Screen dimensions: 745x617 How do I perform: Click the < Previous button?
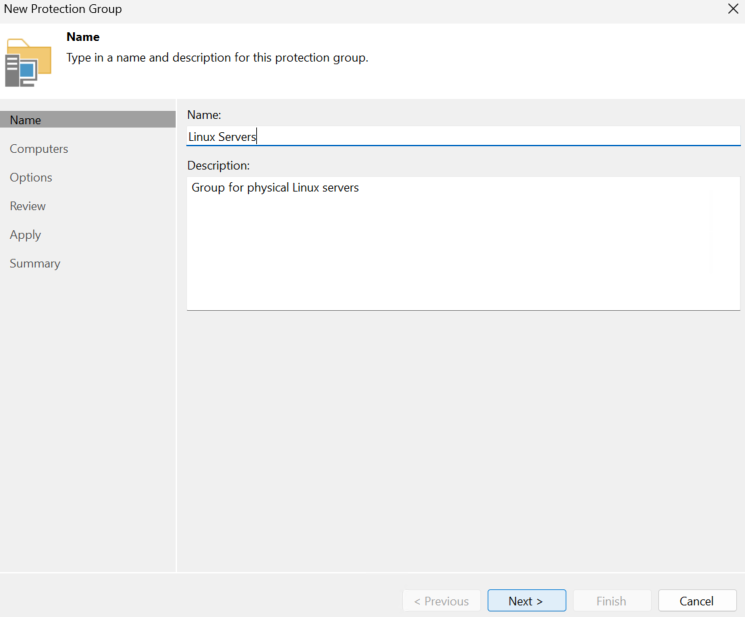441,601
